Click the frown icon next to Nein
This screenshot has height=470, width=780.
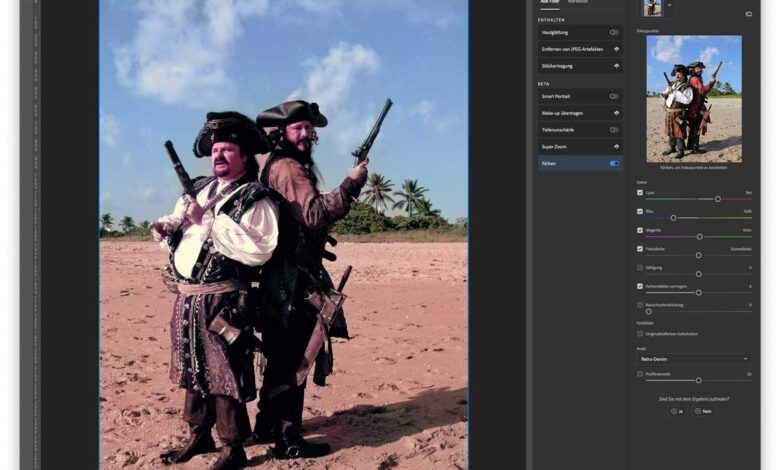(x=698, y=411)
